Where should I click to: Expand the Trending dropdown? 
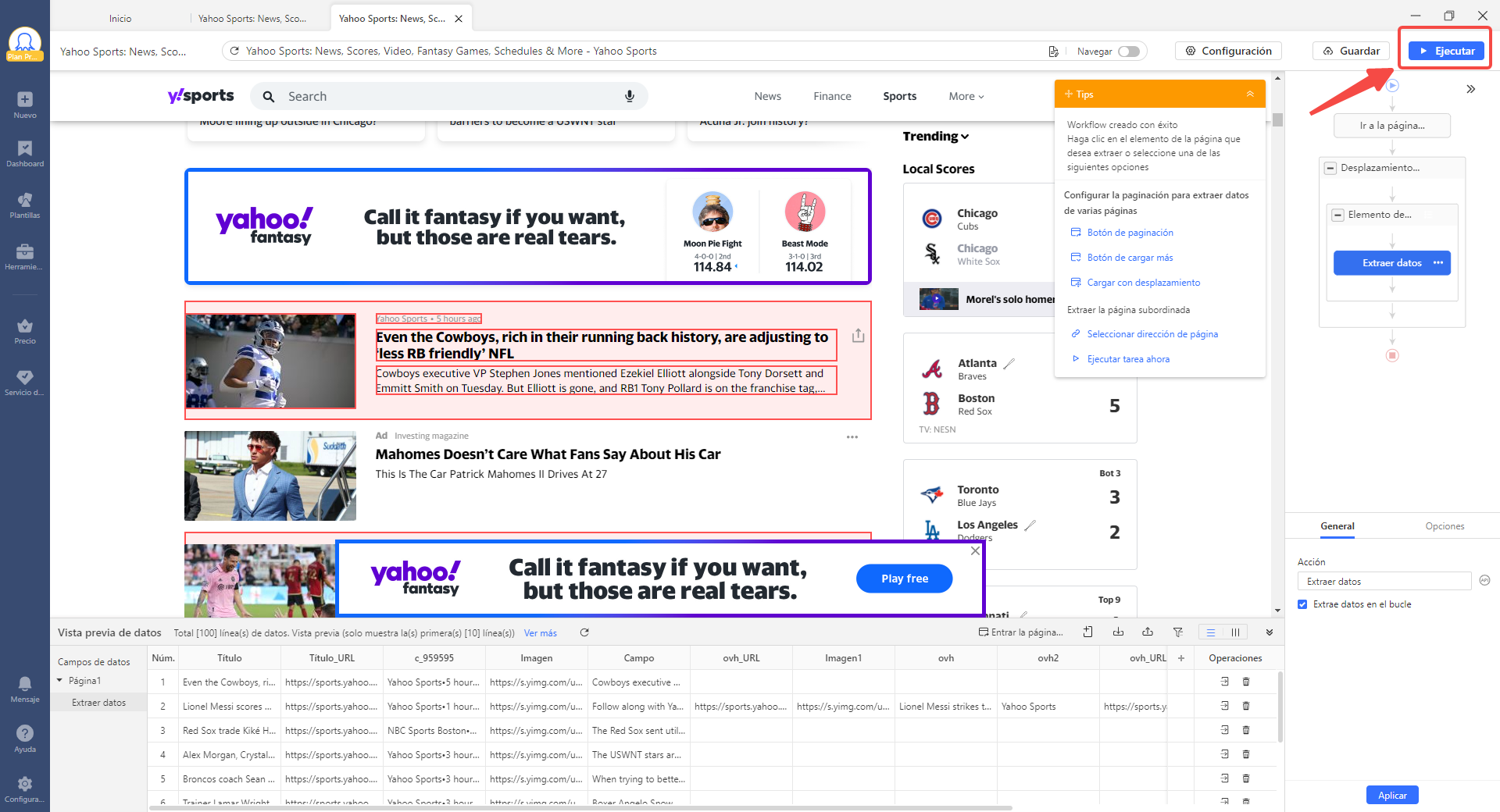[936, 136]
